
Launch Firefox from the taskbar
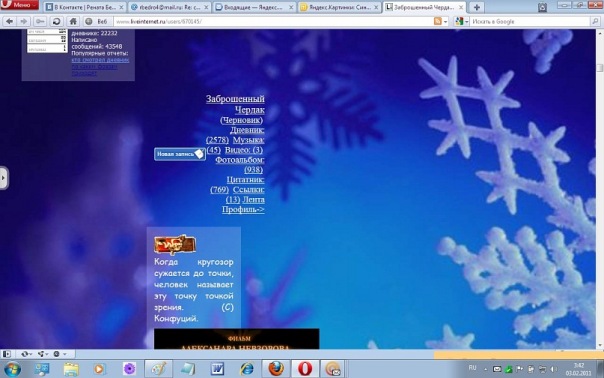[x=276, y=369]
